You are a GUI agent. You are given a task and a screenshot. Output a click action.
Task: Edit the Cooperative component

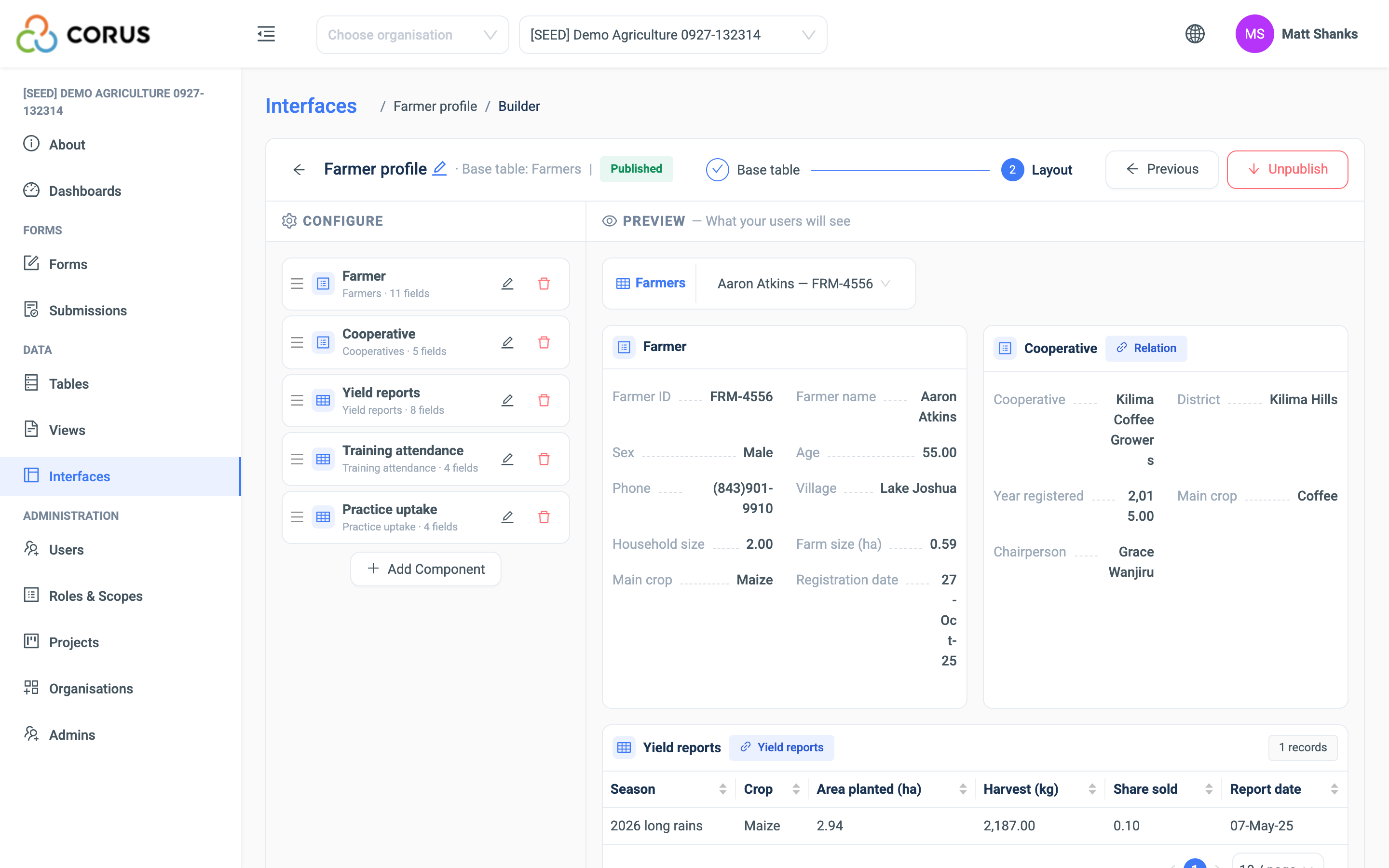[x=507, y=342]
